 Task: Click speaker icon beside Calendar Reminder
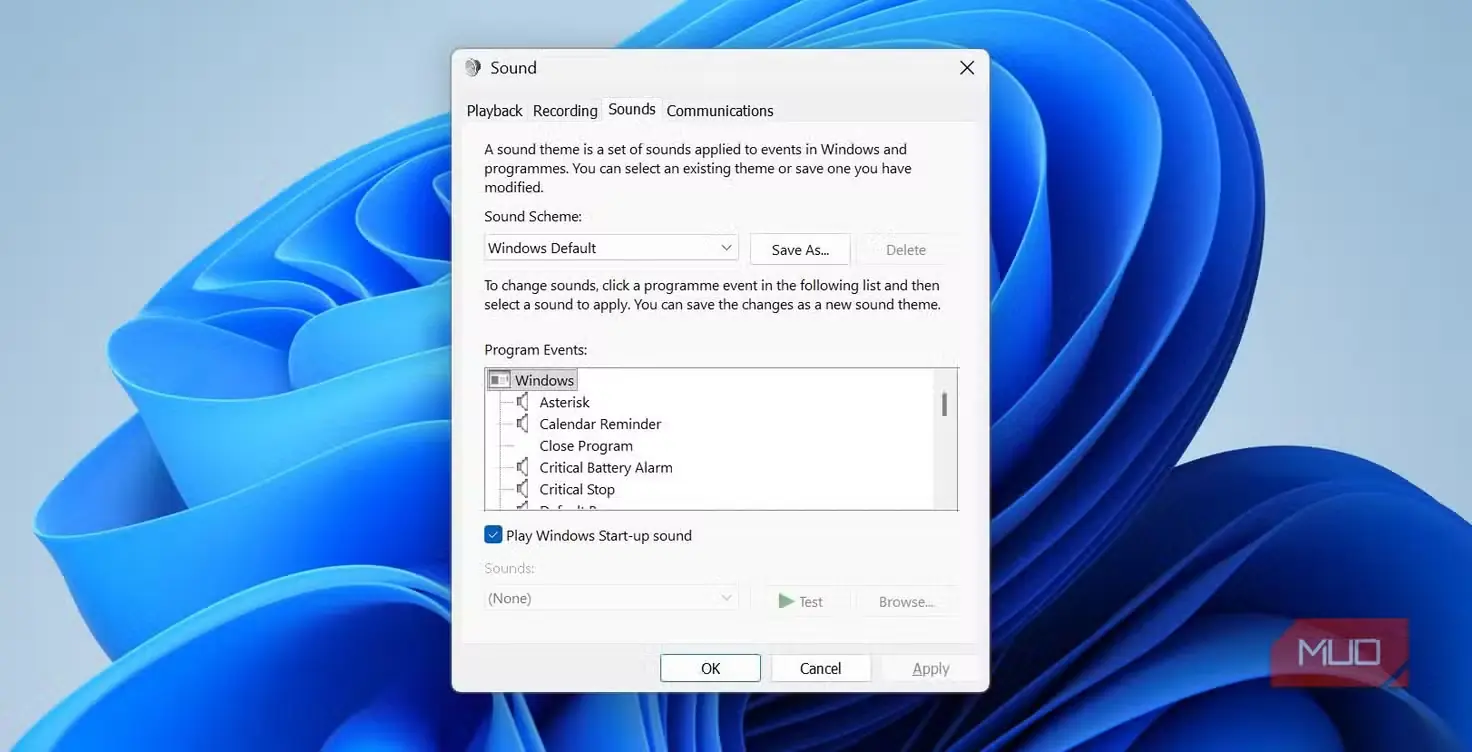(522, 424)
